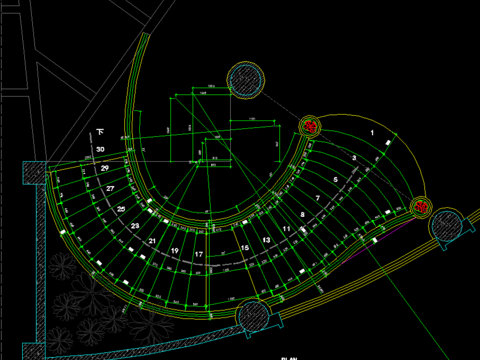Select tread number 17 text
This screenshot has height=360, width=480.
point(199,254)
